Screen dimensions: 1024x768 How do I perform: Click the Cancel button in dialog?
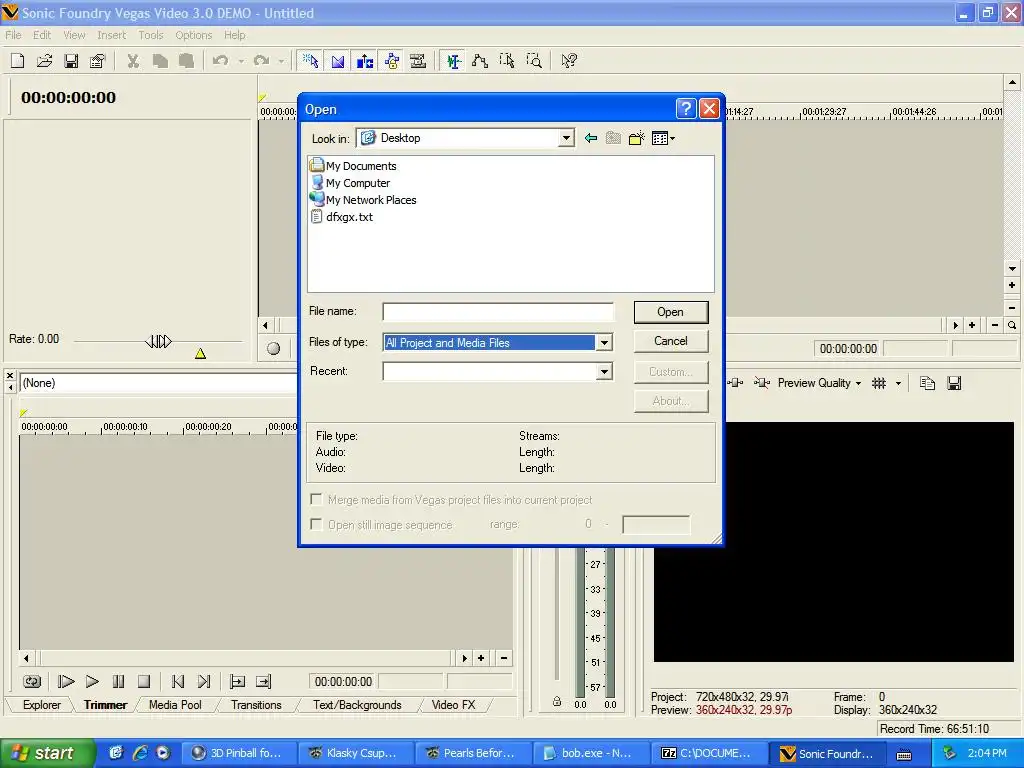pos(671,341)
